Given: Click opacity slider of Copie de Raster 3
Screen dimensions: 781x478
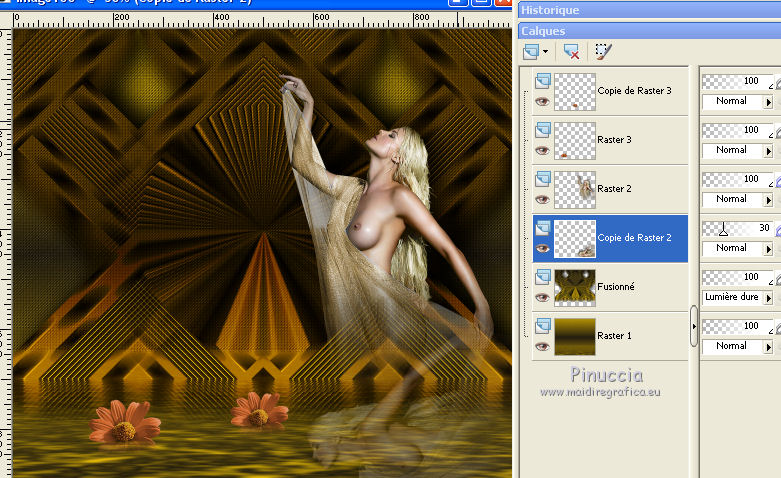Looking at the screenshot, I should pos(738,81).
